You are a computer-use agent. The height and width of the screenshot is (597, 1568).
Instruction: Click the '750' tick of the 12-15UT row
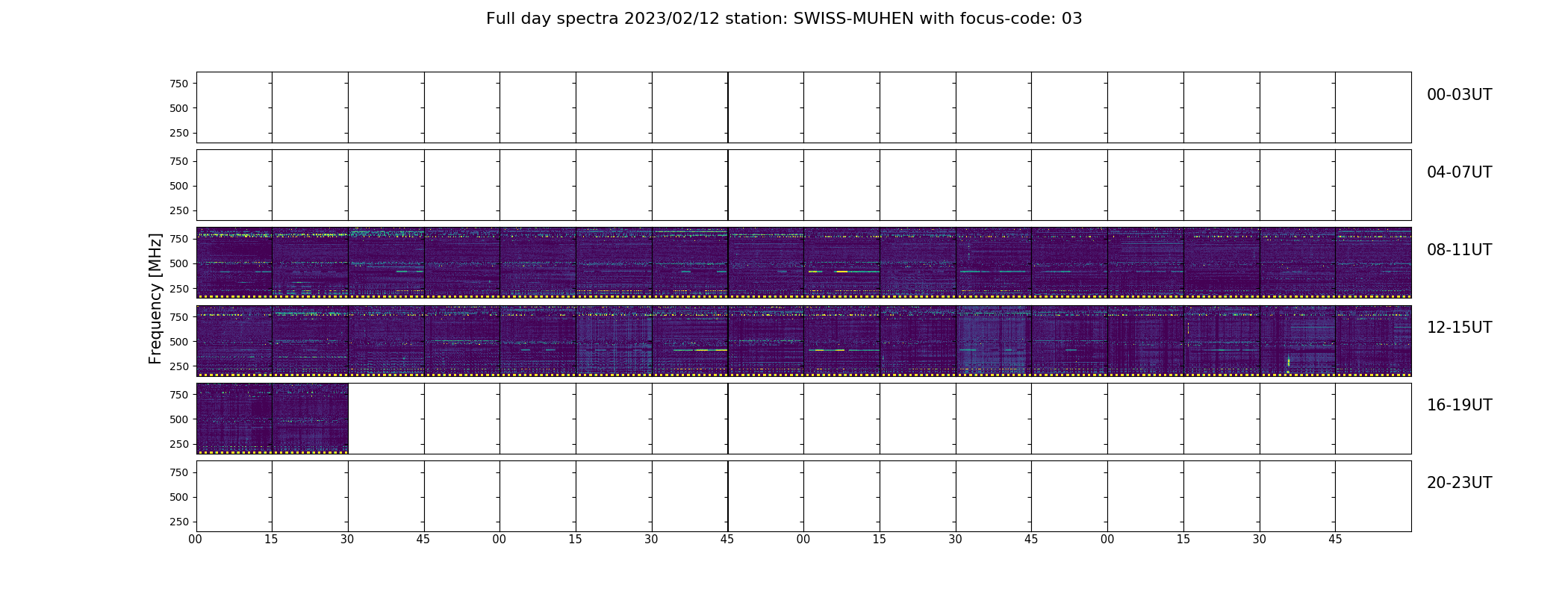pyautogui.click(x=178, y=316)
